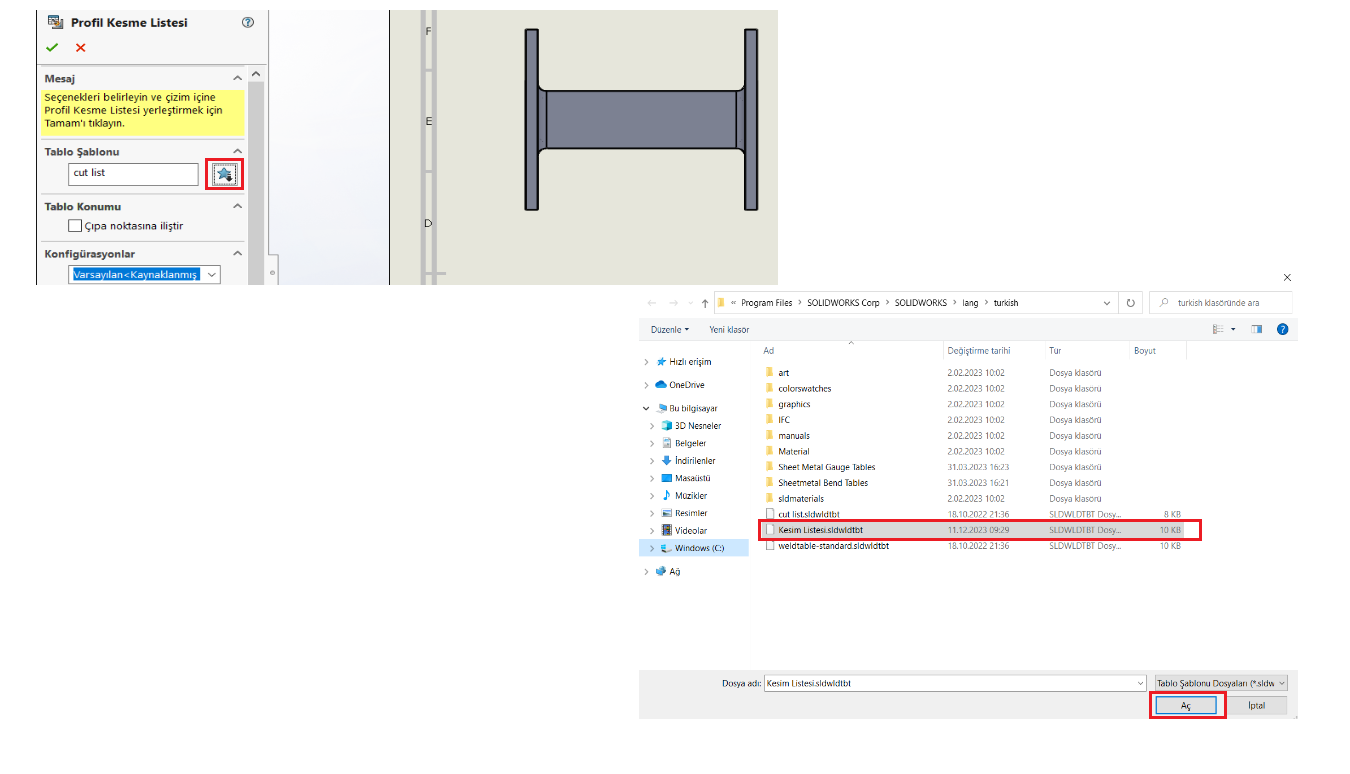This screenshot has height=774, width=1350.
Task: Open file dialog help icon
Action: click(1283, 329)
